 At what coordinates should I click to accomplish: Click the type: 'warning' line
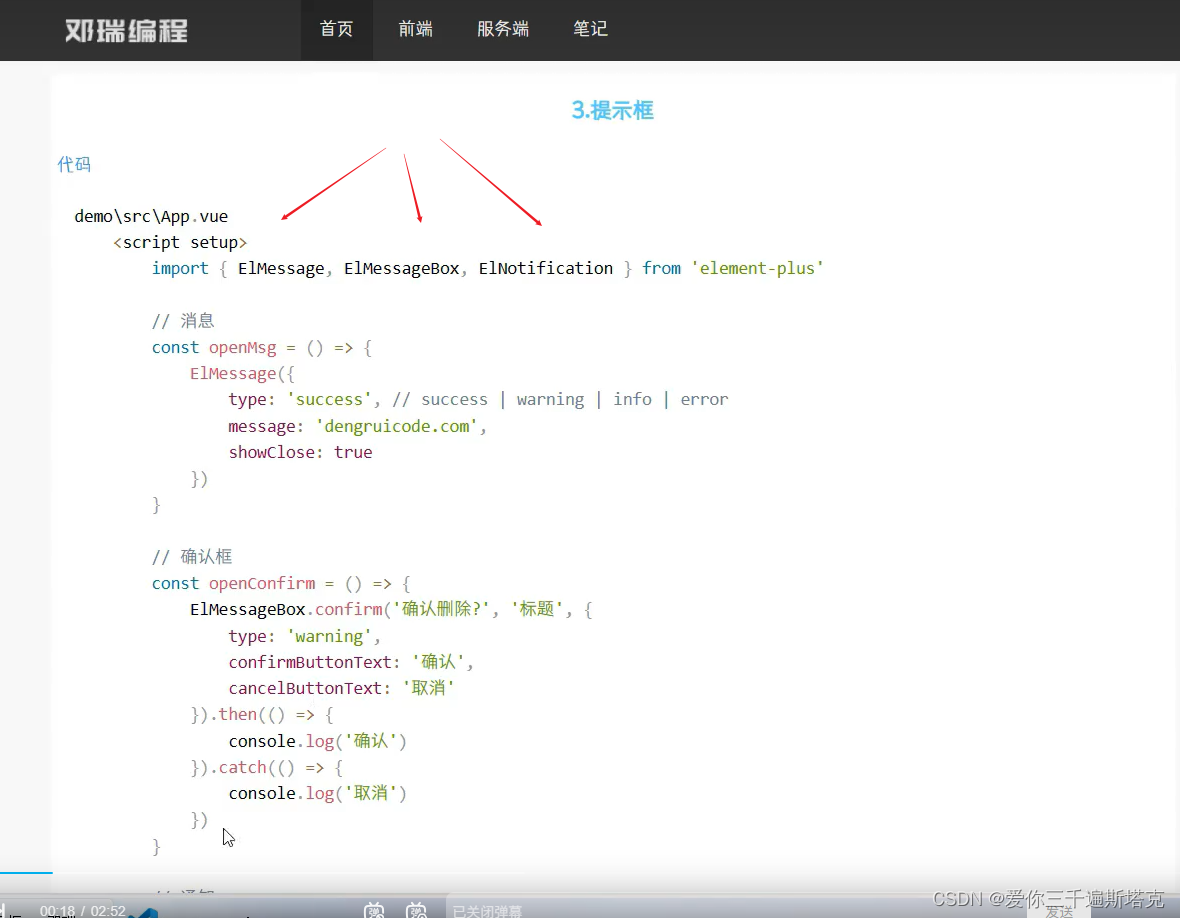click(304, 637)
